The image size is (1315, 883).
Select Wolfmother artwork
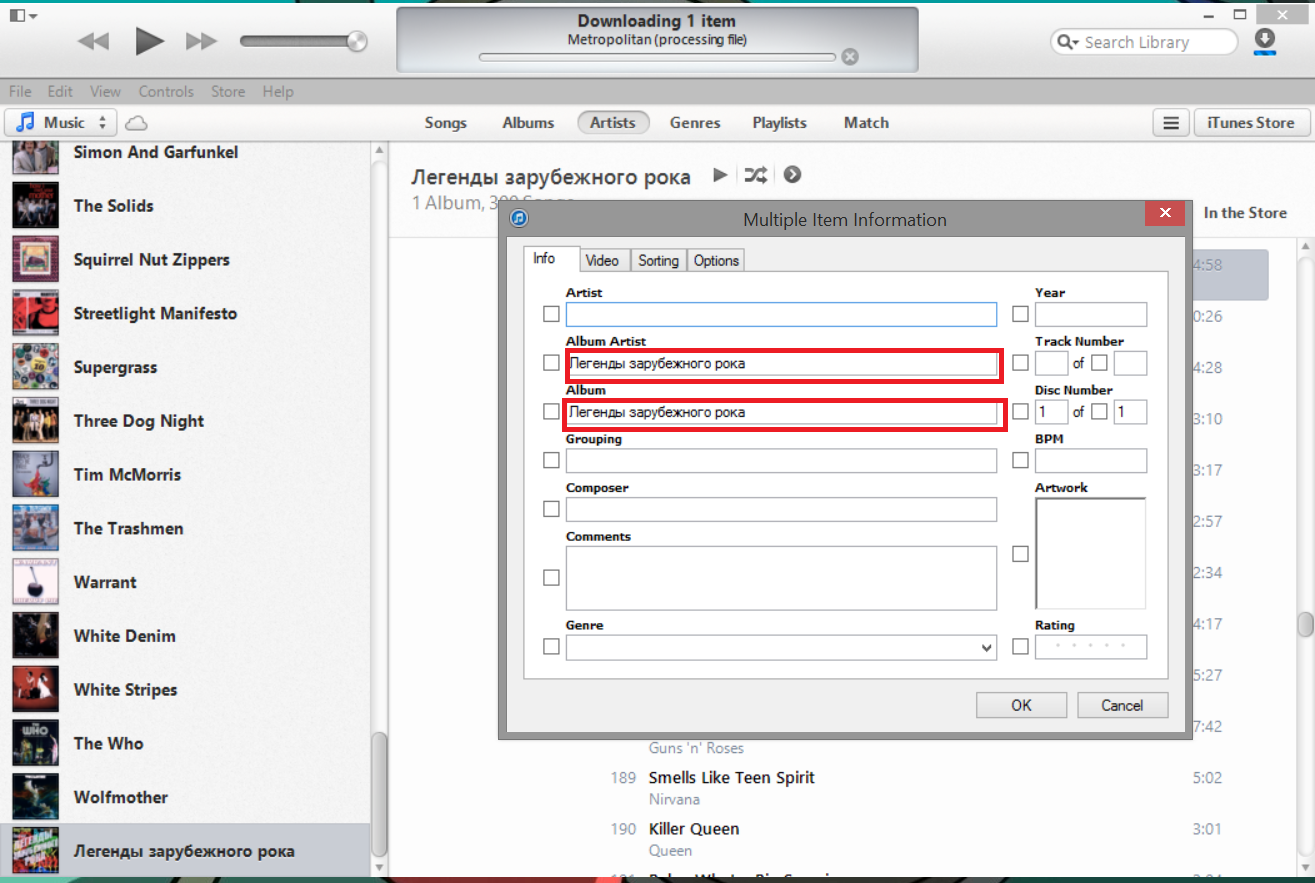pos(35,797)
